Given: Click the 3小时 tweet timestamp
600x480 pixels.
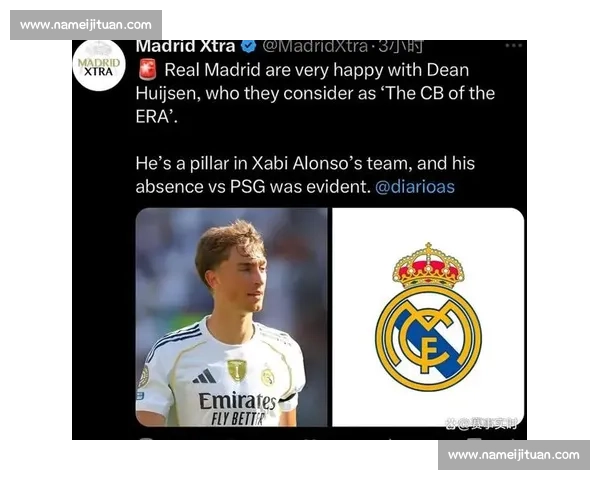Looking at the screenshot, I should click(x=401, y=46).
